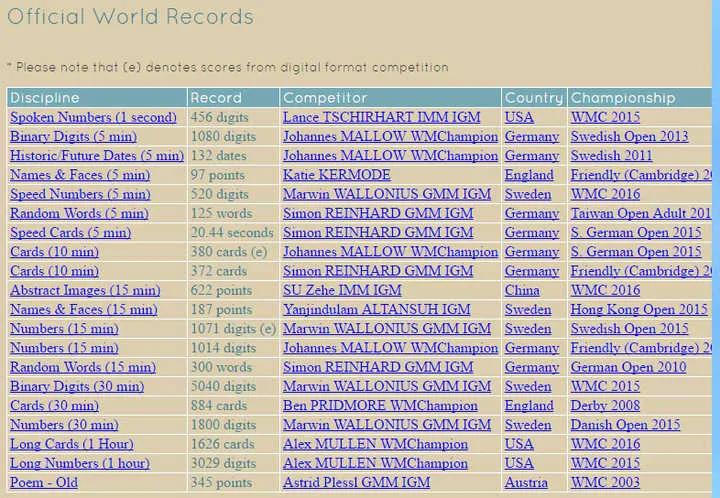This screenshot has height=498, width=720.
Task: Open Numbers (15 min) link beside 1071 digits (e)
Action: tap(64, 329)
